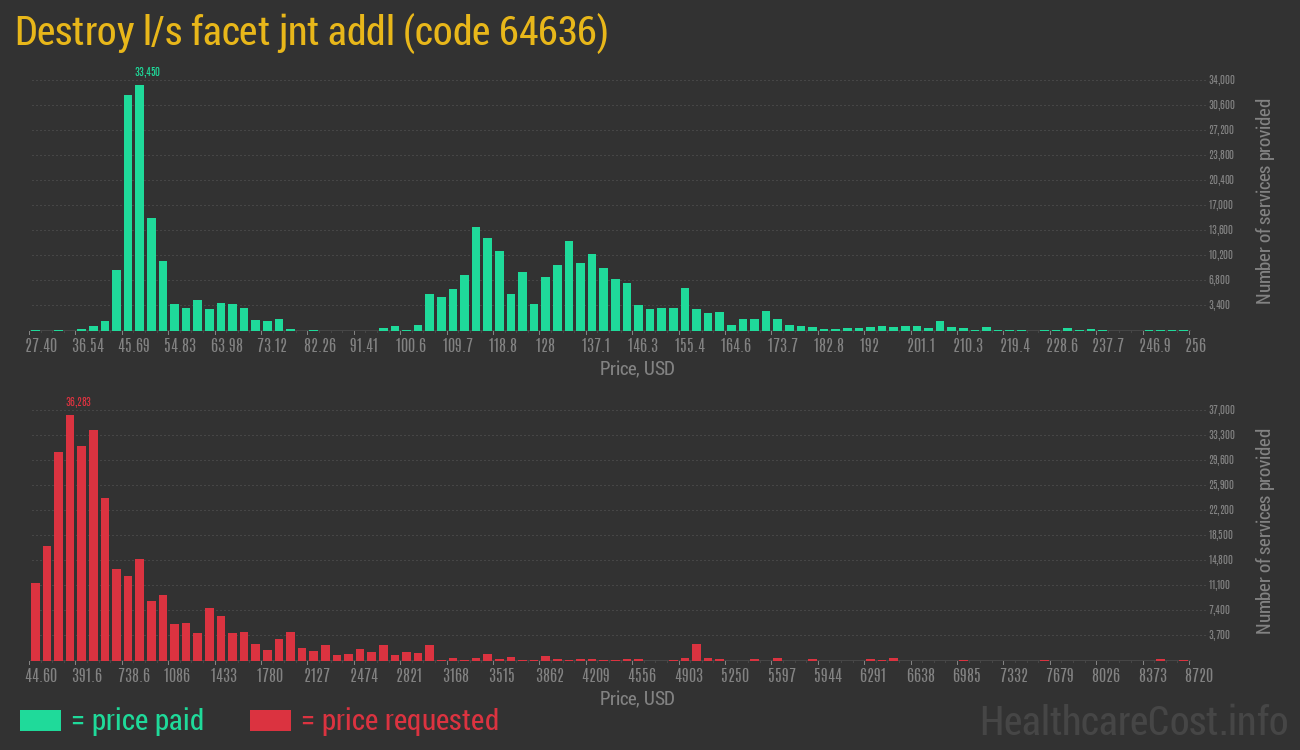The width and height of the screenshot is (1300, 750).
Task: Click the HealthcareCost.info watermark link
Action: coord(1133,720)
